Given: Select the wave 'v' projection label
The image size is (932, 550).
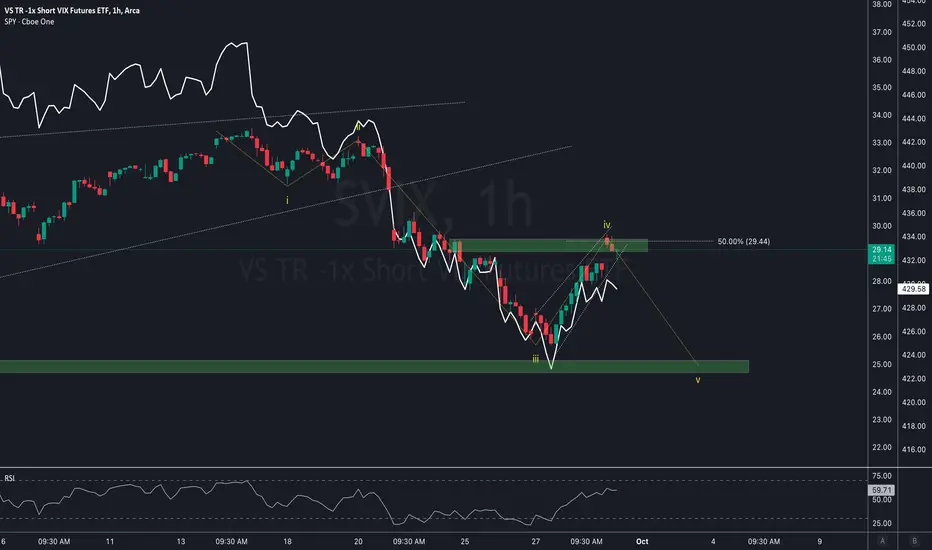Looking at the screenshot, I should point(698,379).
